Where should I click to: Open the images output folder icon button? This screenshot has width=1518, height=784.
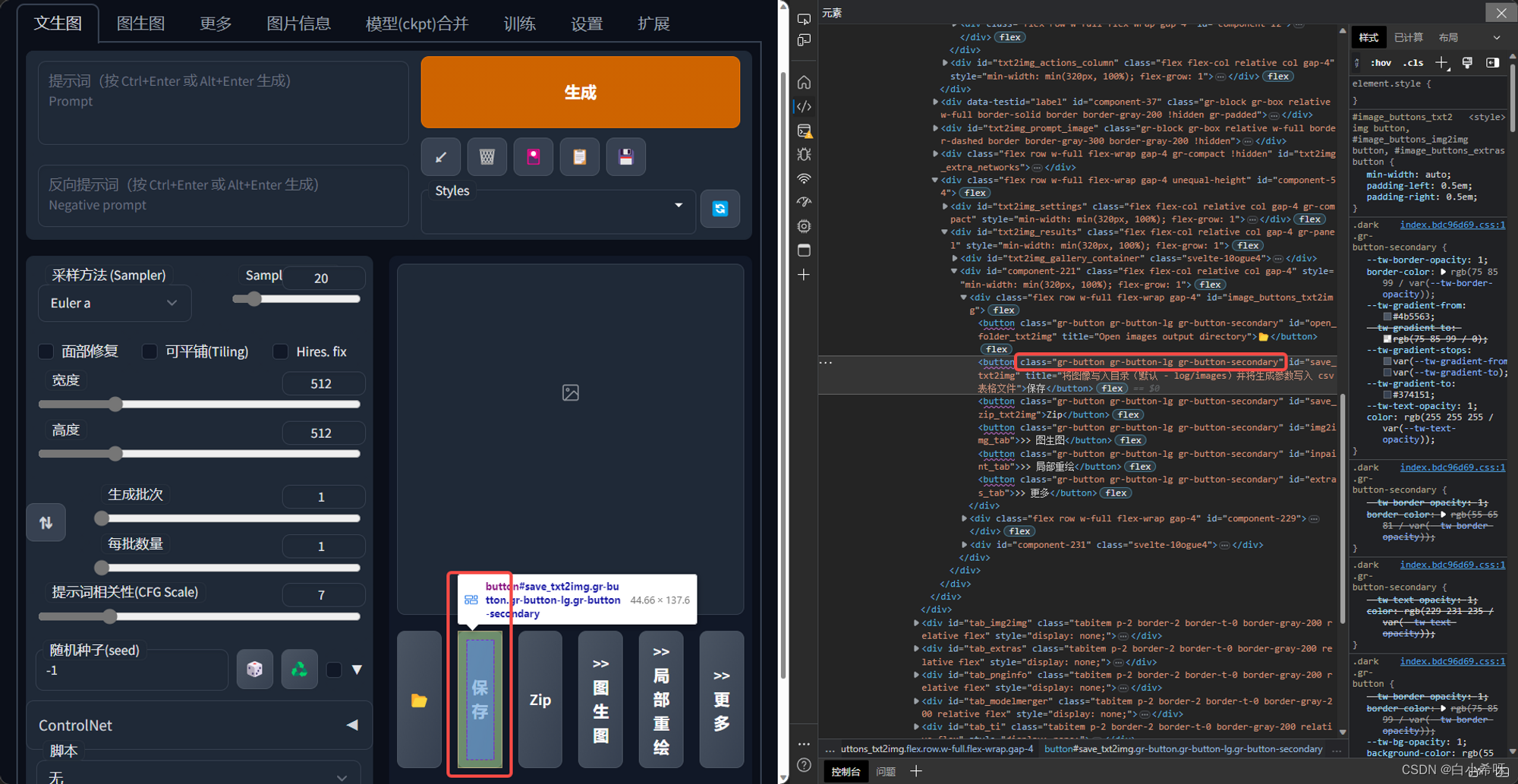coord(419,700)
